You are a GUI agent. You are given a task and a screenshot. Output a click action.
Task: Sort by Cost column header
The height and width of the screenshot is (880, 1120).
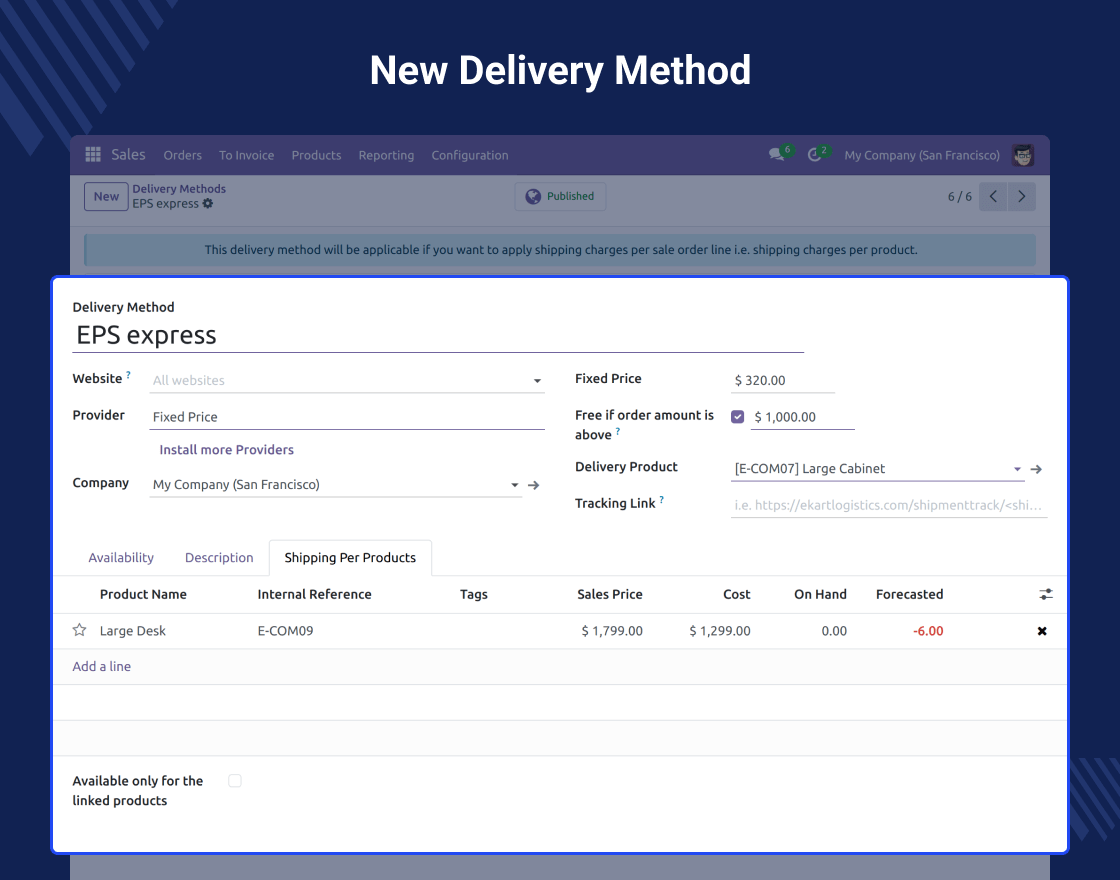click(736, 594)
